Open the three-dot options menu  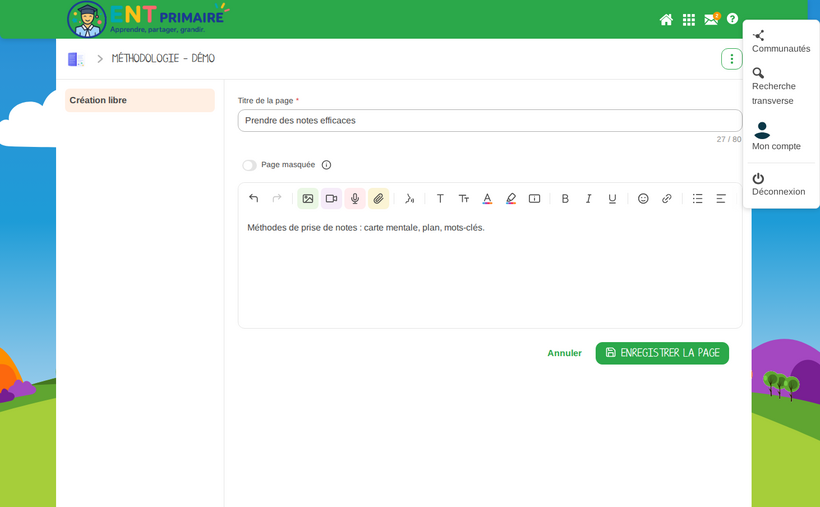click(x=732, y=59)
